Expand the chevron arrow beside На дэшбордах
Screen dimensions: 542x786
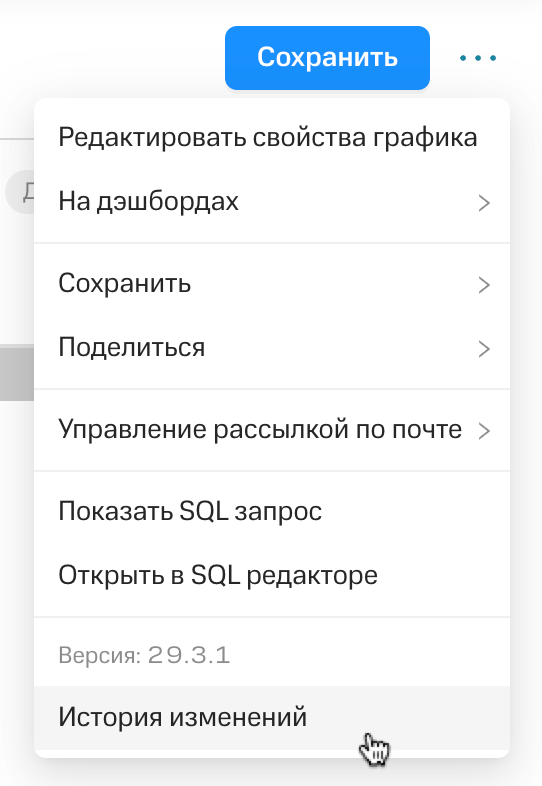pos(484,203)
